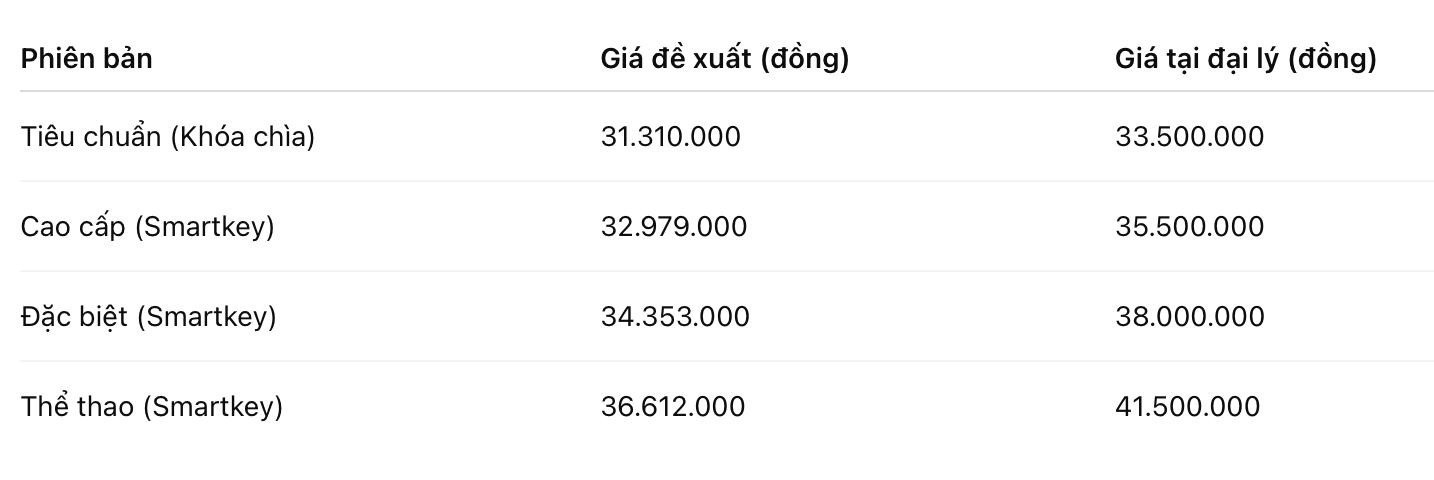The height and width of the screenshot is (480, 1434).
Task: Click the dealer price 33.500.000
Action: 1190,136
